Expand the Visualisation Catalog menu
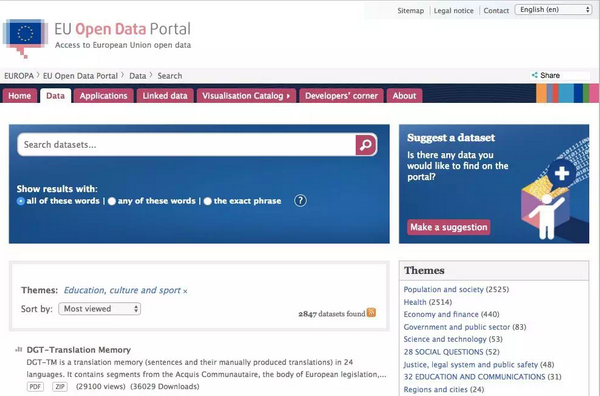 (246, 96)
